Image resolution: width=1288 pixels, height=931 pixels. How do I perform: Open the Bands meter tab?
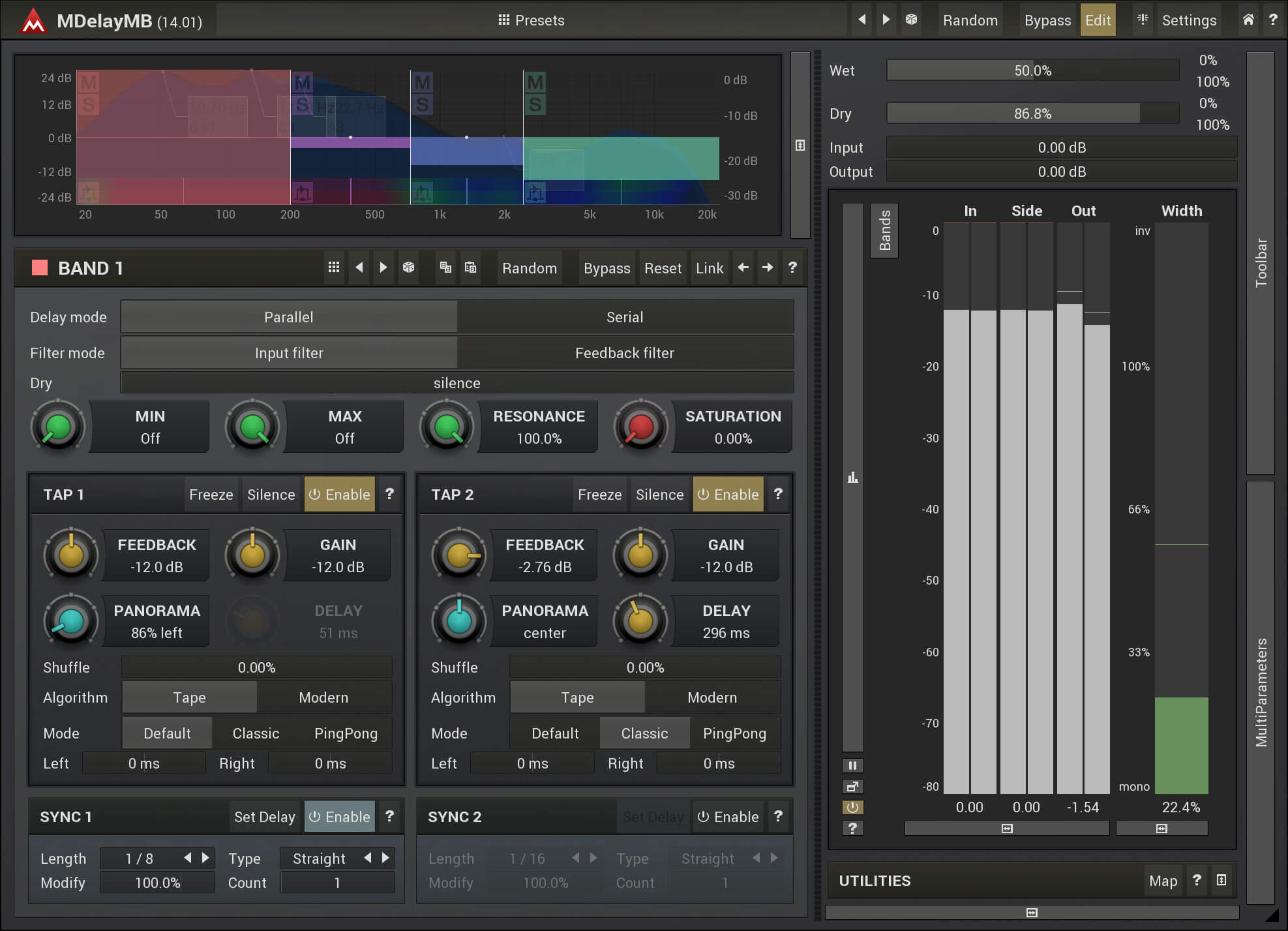[x=884, y=230]
